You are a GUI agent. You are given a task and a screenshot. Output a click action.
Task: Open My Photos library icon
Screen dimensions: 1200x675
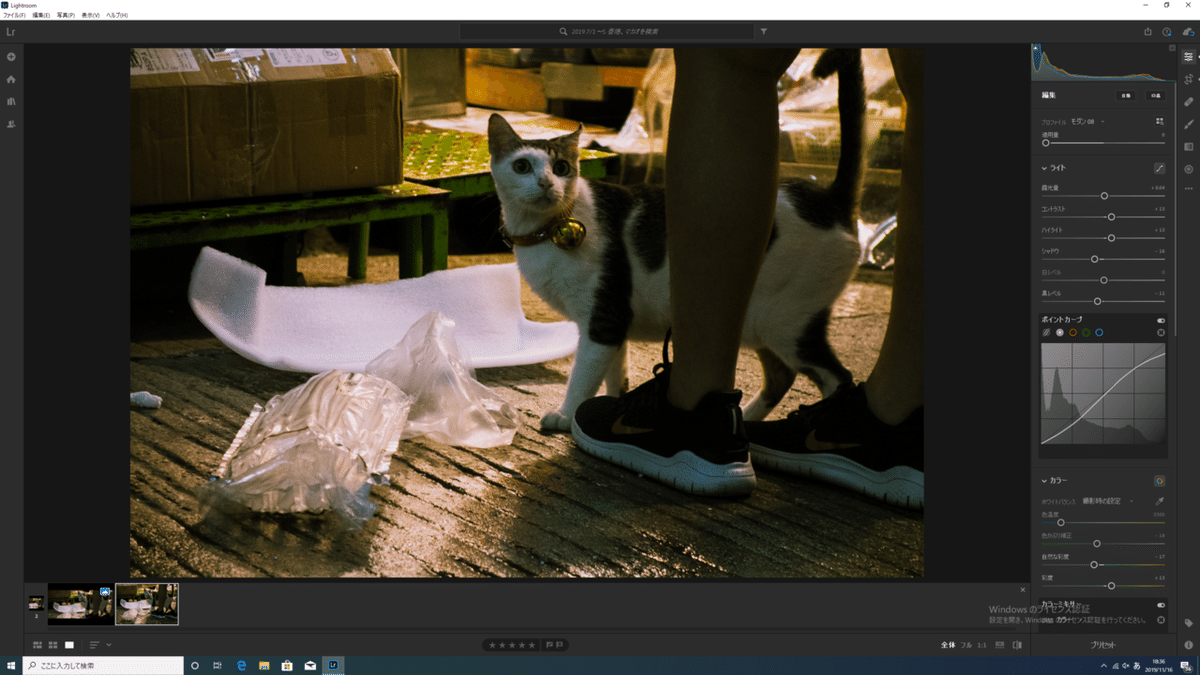11,101
